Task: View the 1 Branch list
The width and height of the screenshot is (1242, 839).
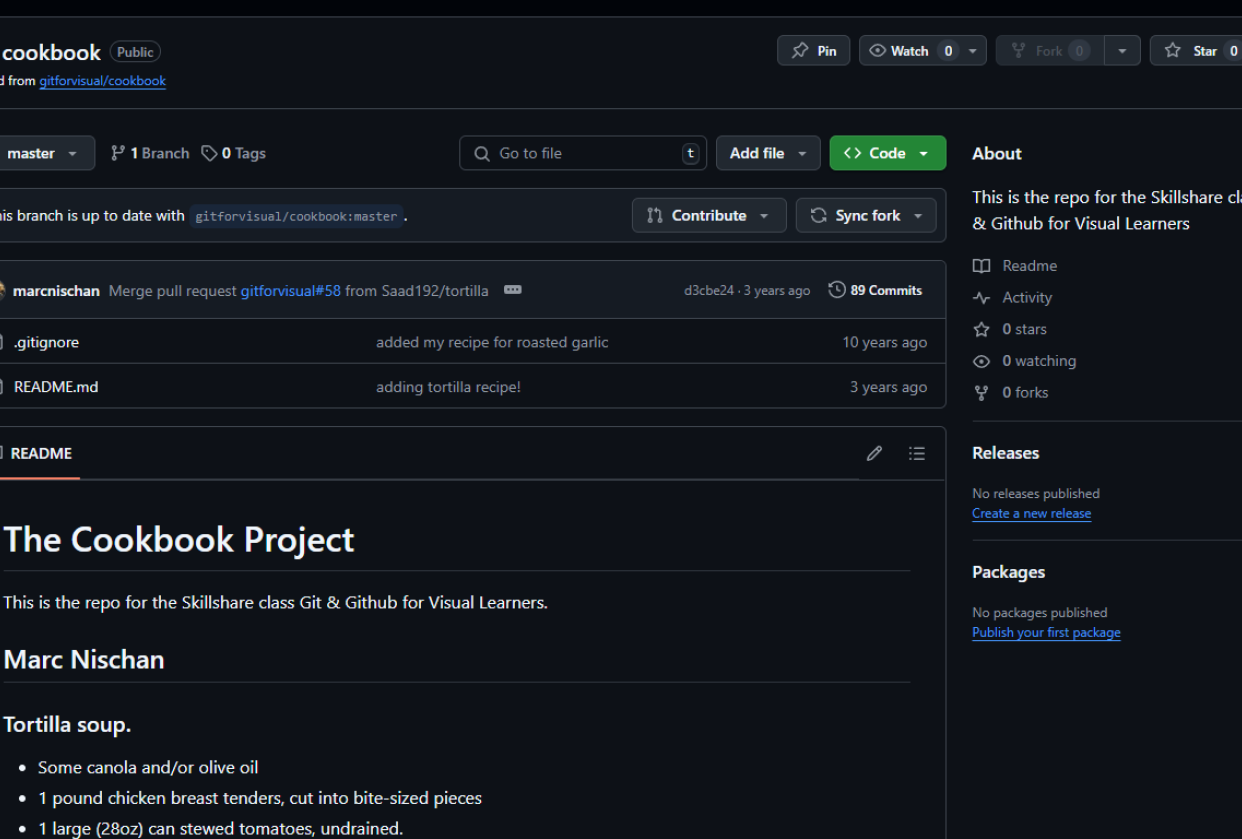Action: click(150, 153)
